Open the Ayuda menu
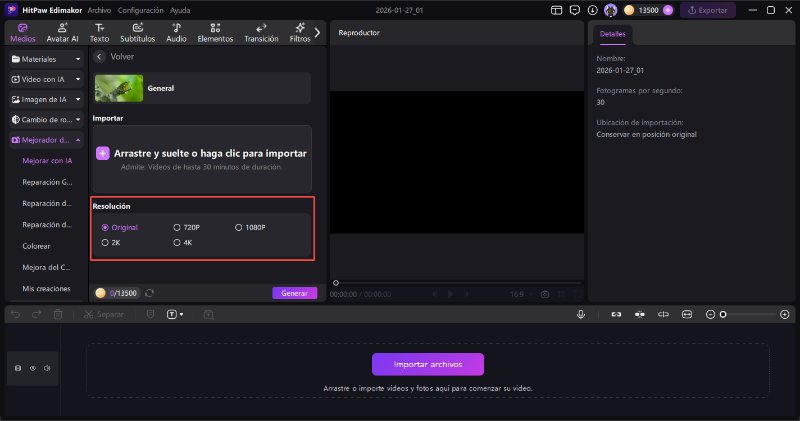The image size is (800, 421). [180, 10]
